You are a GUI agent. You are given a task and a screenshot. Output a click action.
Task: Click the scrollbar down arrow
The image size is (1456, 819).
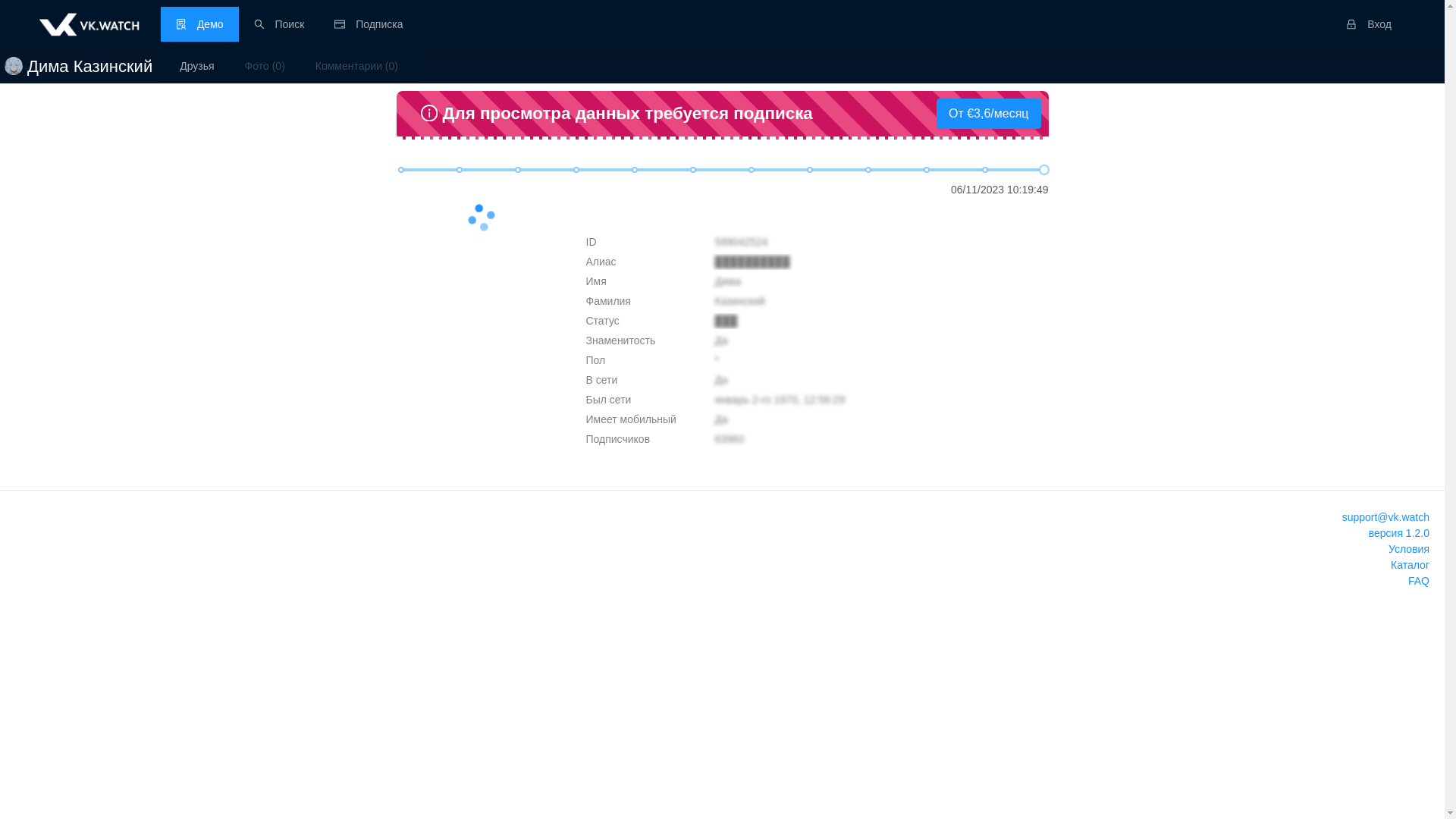[x=1450, y=813]
